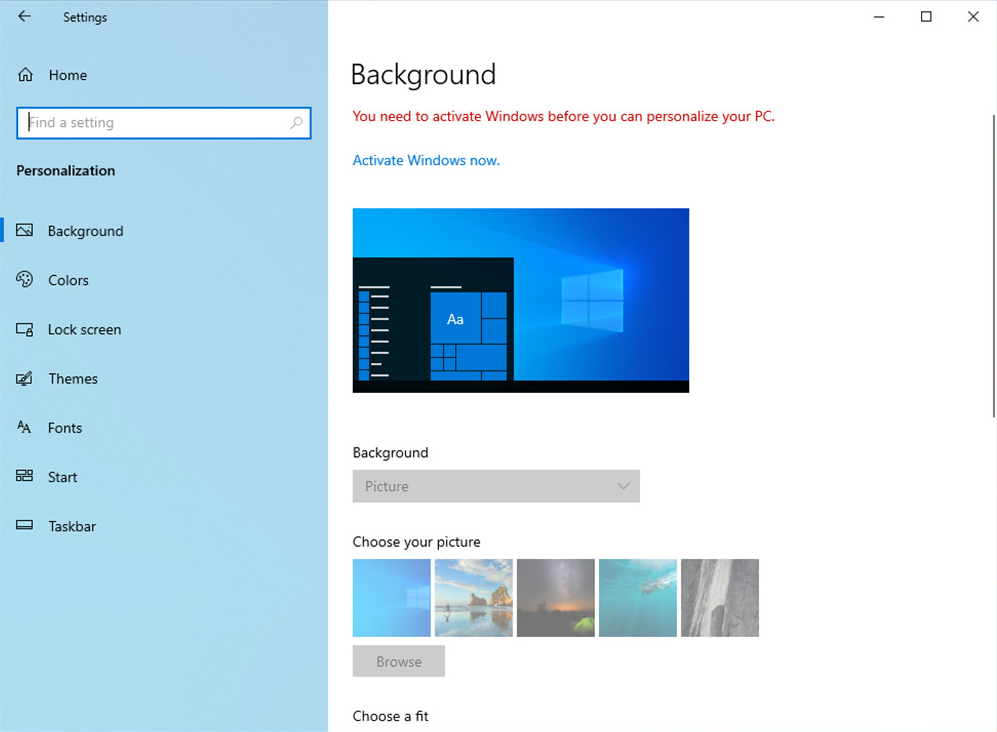Click the search magnifier icon
This screenshot has height=732, width=997.
coord(296,123)
